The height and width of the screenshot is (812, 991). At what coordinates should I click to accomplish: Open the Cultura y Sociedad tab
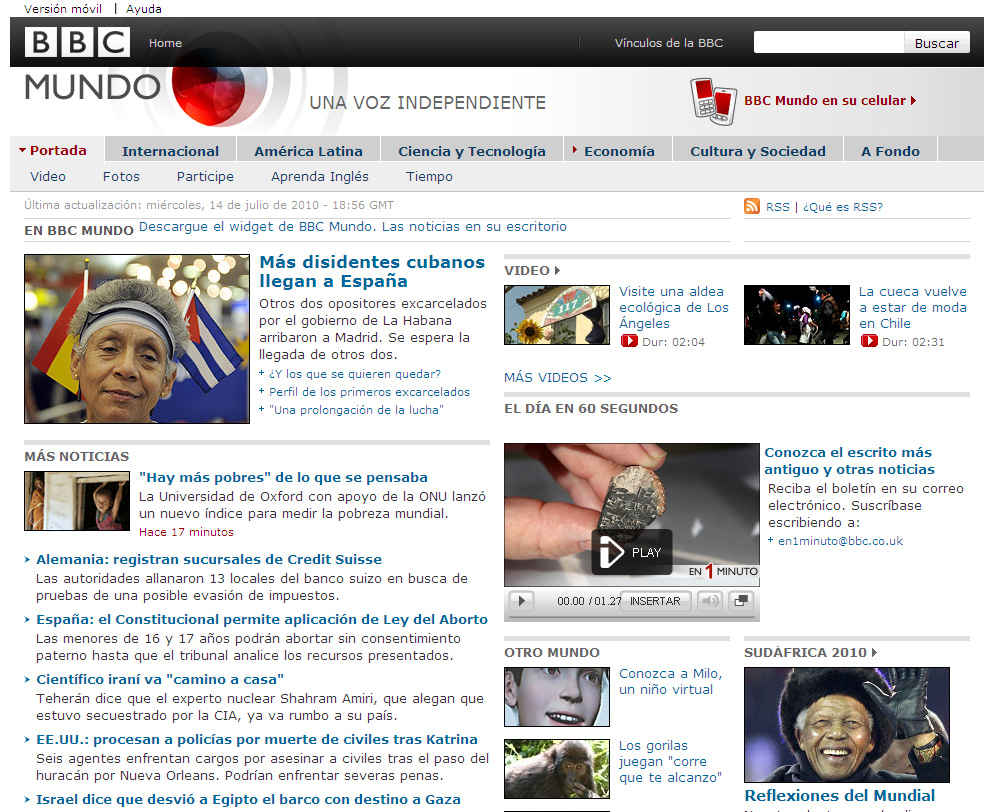[x=758, y=151]
